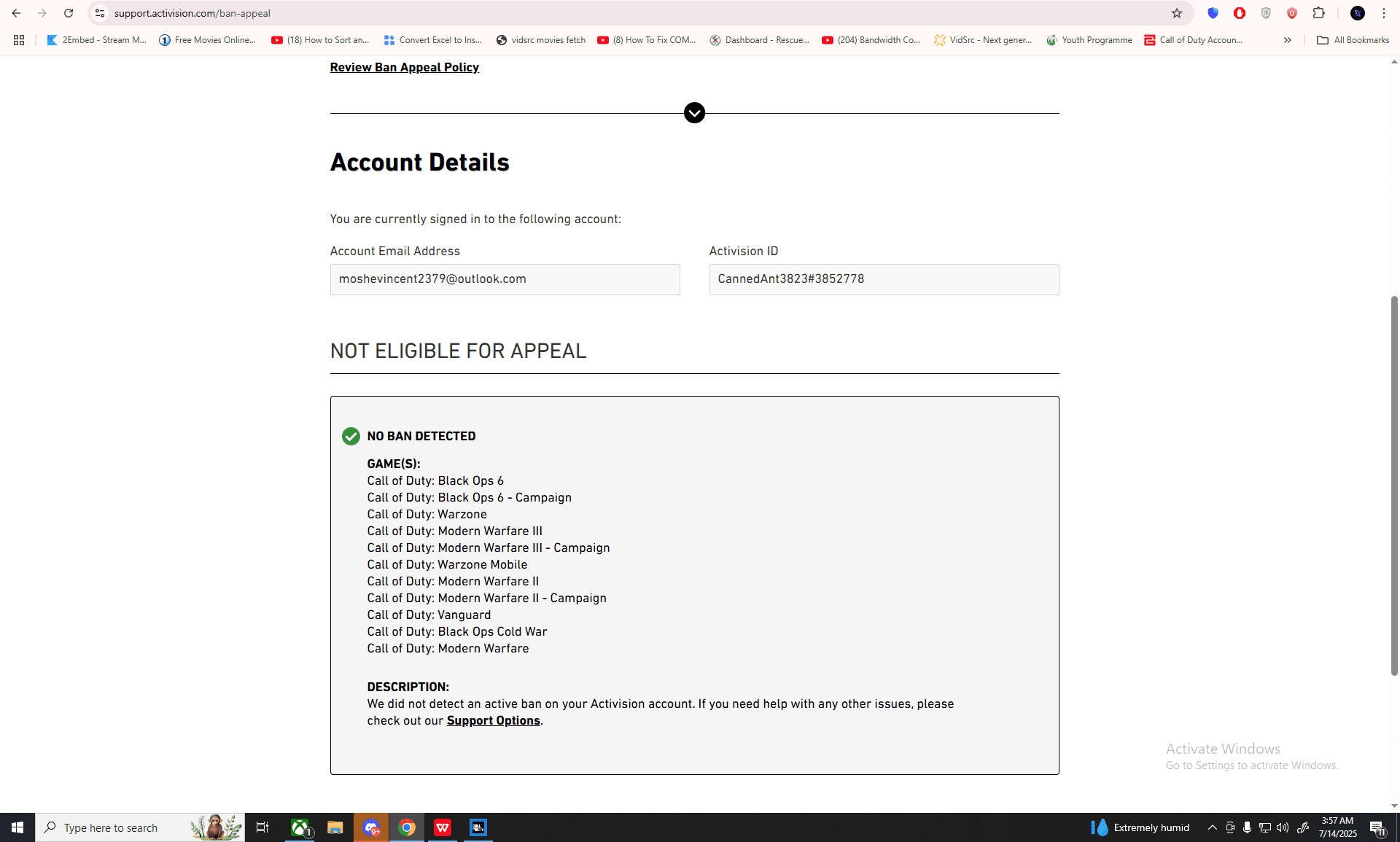This screenshot has height=842, width=1400.
Task: Open Xbox app in taskbar
Action: pos(300,827)
